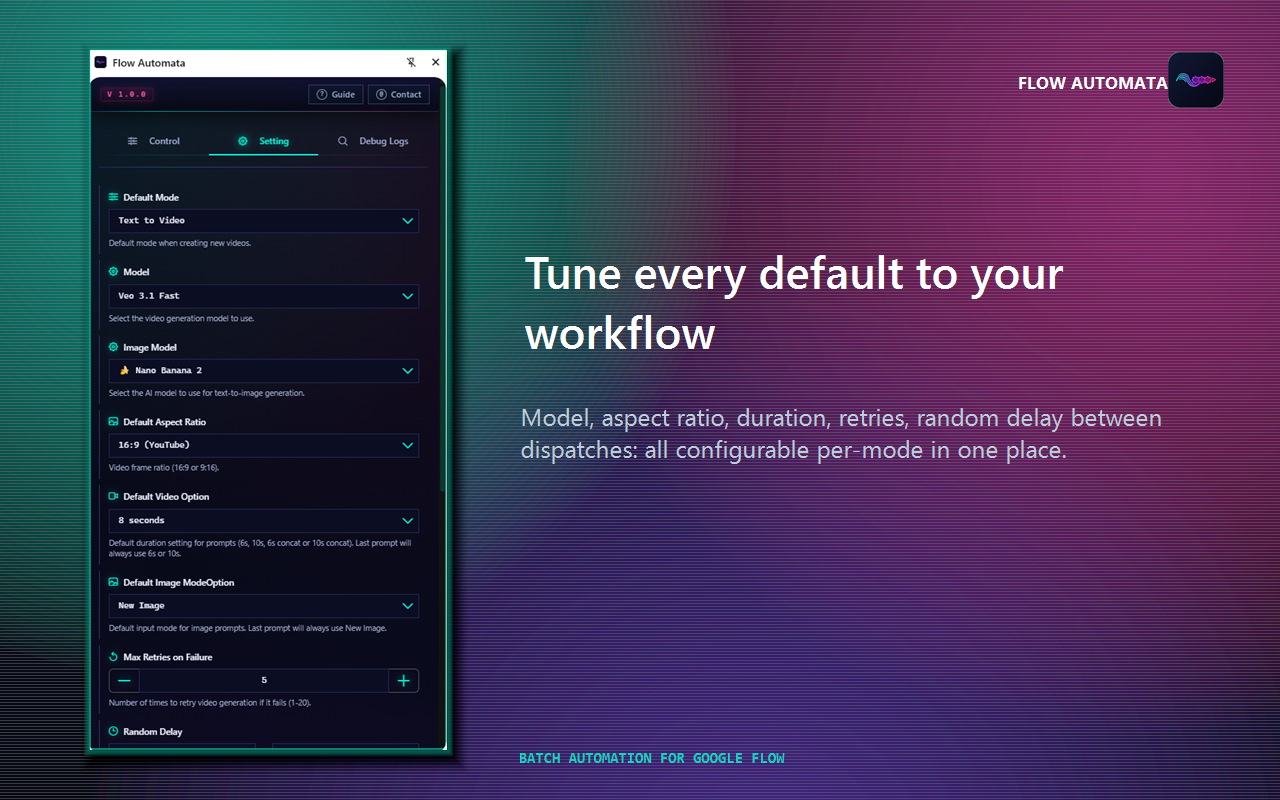Screen dimensions: 1280x800
Task: Click the "Tune every default to your workflow" headline
Action: [794, 303]
